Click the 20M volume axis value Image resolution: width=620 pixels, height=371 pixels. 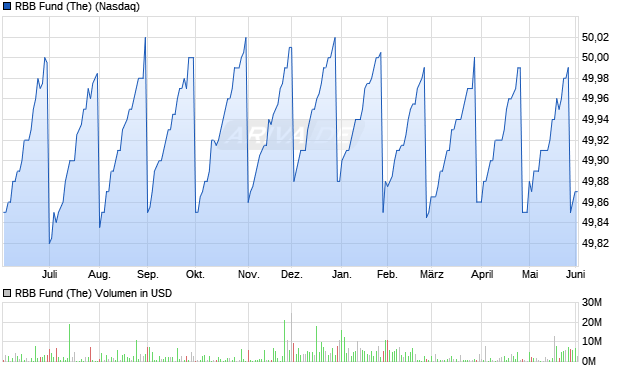592,322
